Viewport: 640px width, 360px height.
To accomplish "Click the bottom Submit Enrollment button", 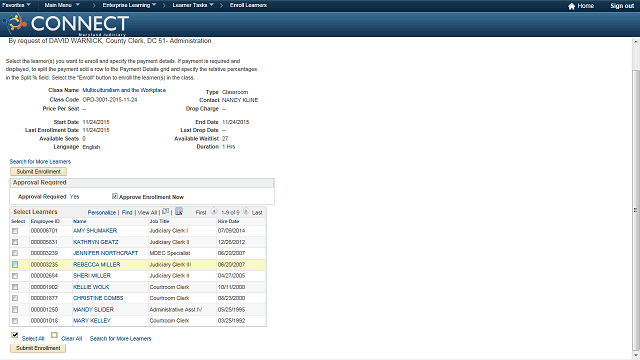I will (38, 348).
